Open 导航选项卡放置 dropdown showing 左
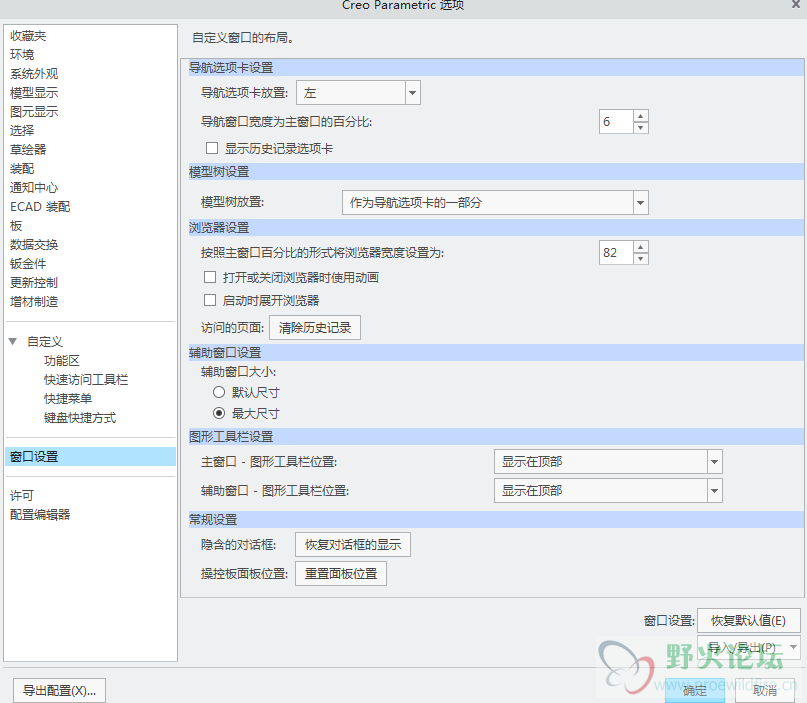The width and height of the screenshot is (807, 703). [x=358, y=93]
